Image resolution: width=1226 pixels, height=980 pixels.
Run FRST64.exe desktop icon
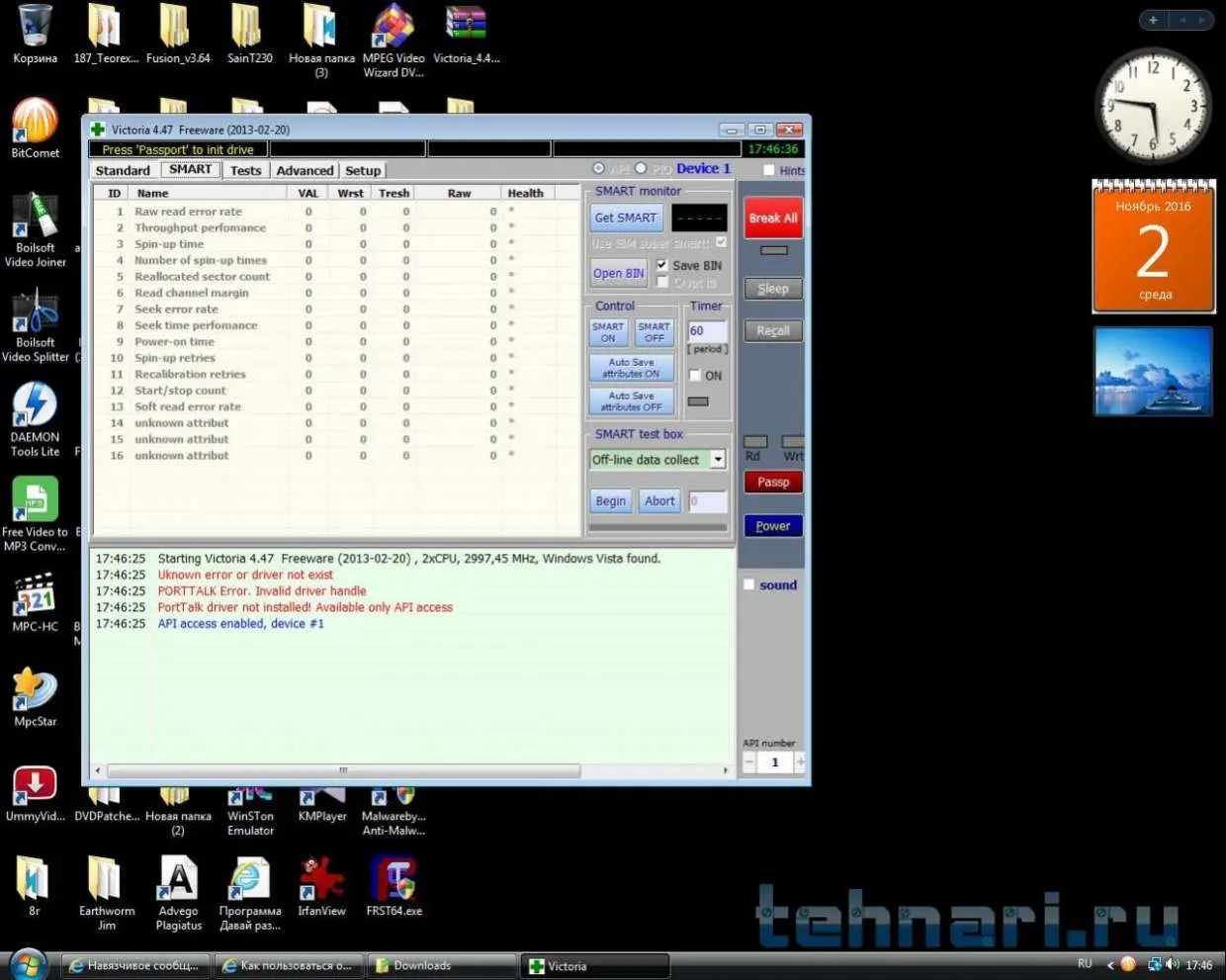click(394, 885)
